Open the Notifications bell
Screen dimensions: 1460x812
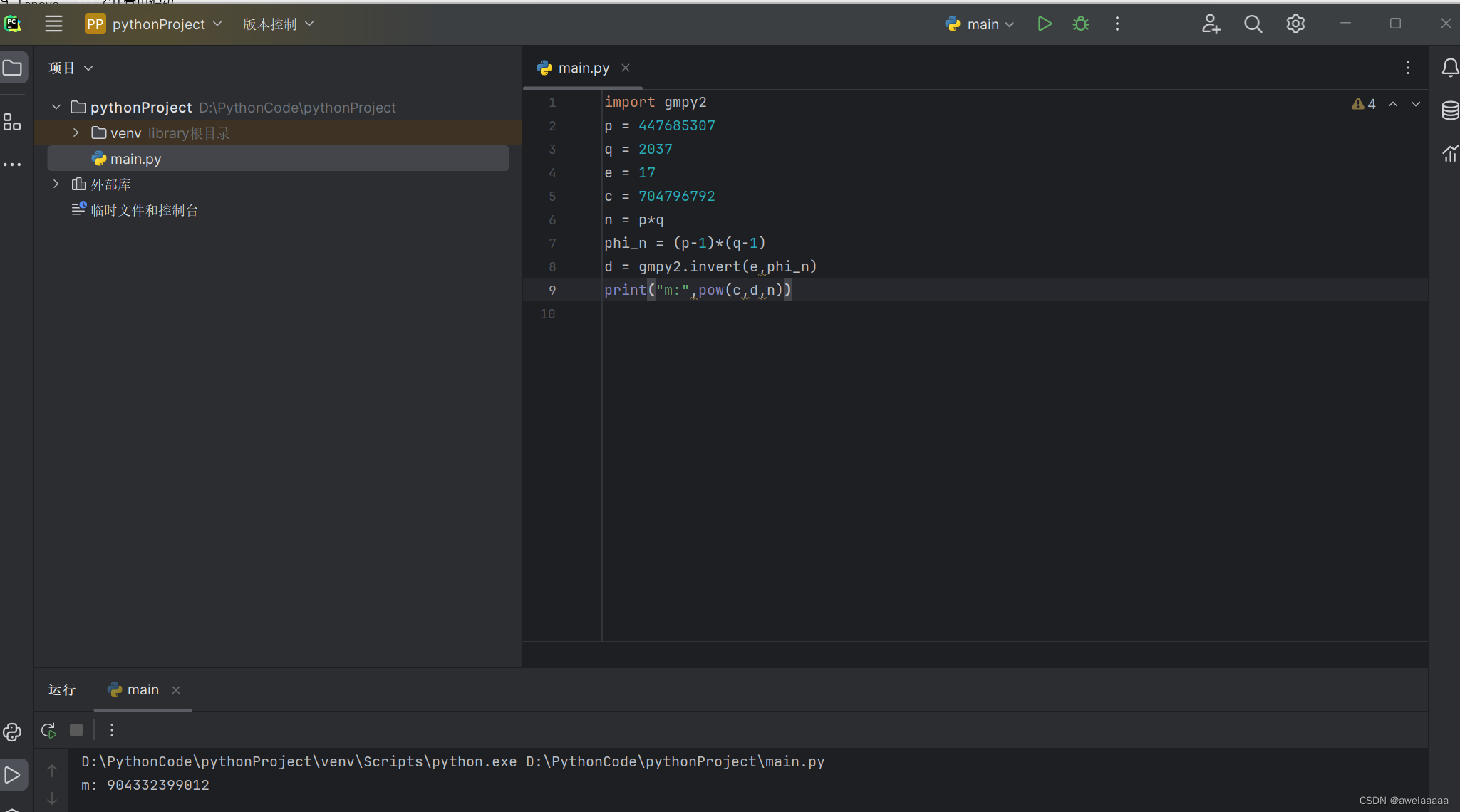click(x=1450, y=68)
